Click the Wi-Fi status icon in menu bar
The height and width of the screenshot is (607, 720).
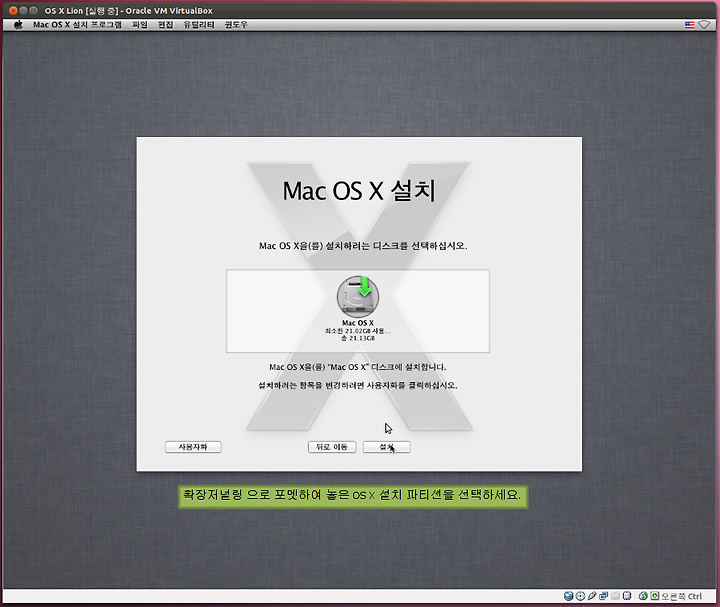704,25
